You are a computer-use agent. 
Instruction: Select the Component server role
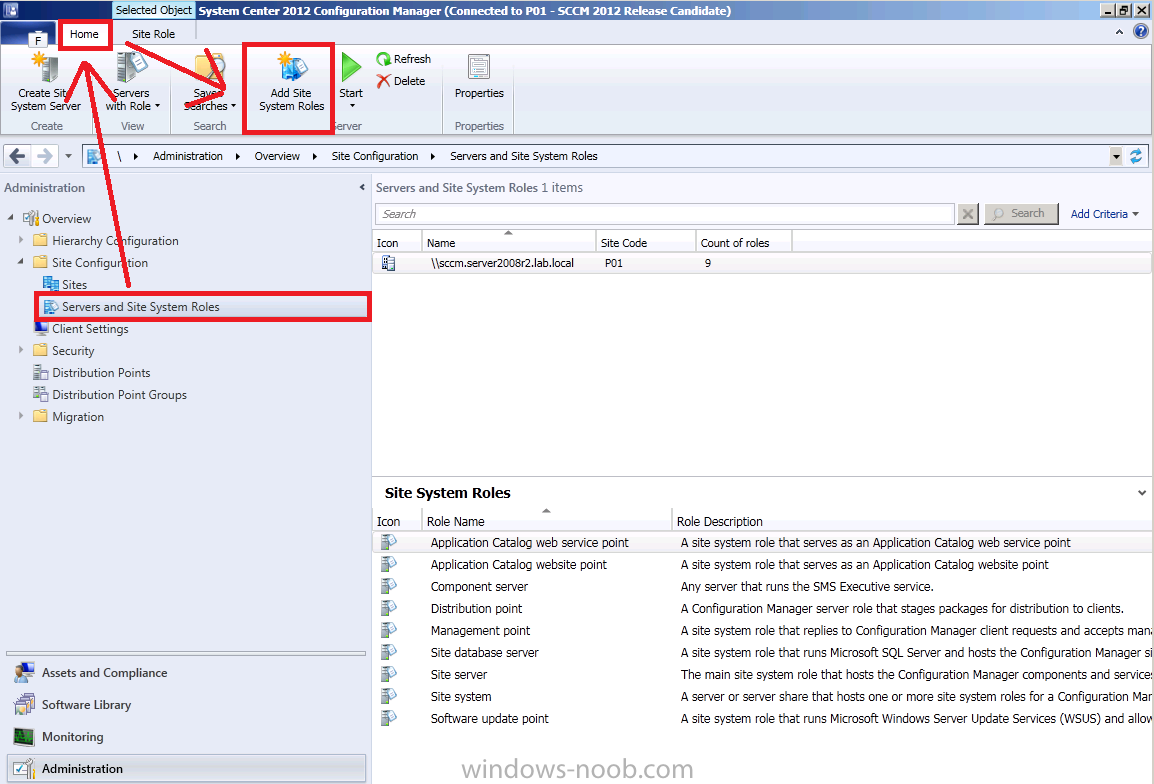point(762,587)
